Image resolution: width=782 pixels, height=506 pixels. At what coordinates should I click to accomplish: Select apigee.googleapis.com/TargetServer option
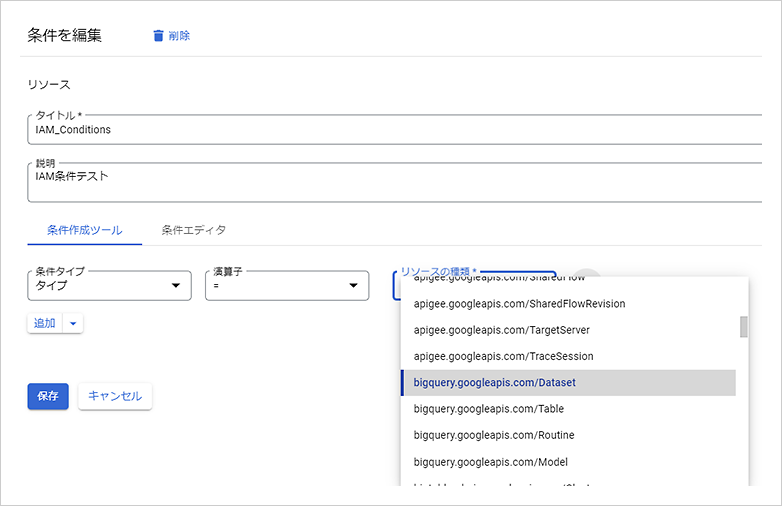(x=569, y=331)
